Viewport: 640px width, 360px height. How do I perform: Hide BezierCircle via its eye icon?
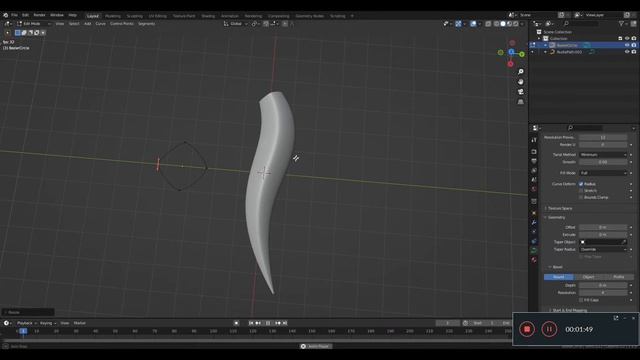pyautogui.click(x=627, y=45)
